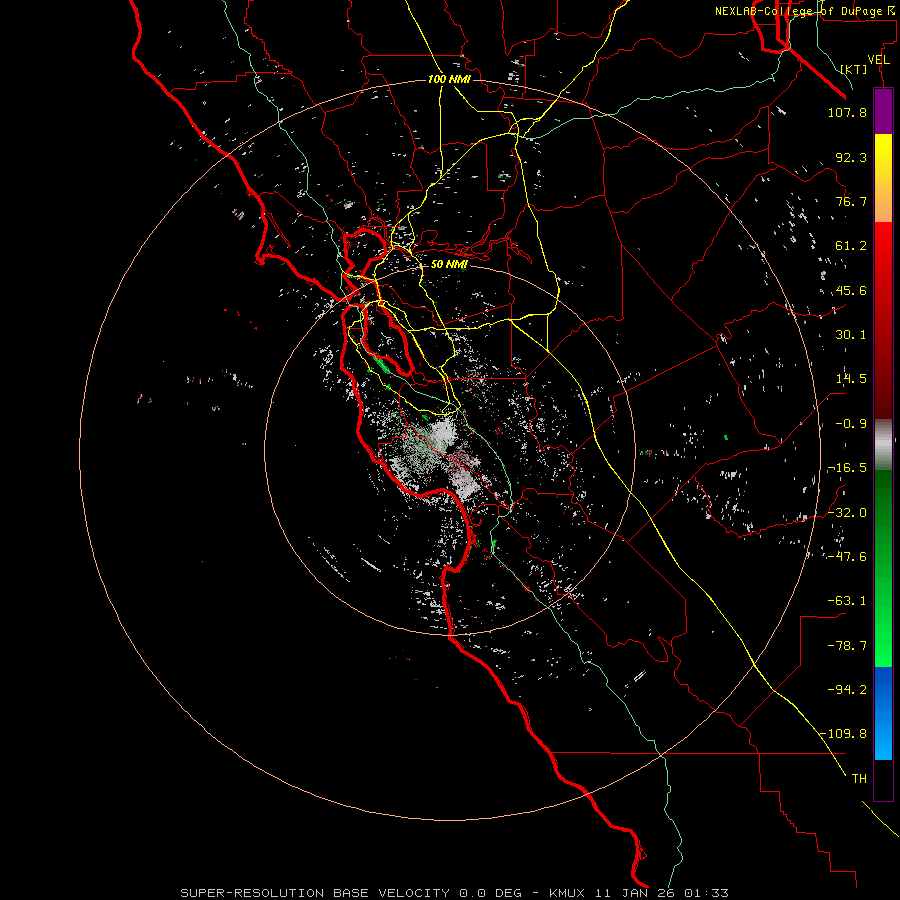Select the 107.8 legend value
The height and width of the screenshot is (900, 900).
[x=847, y=112]
